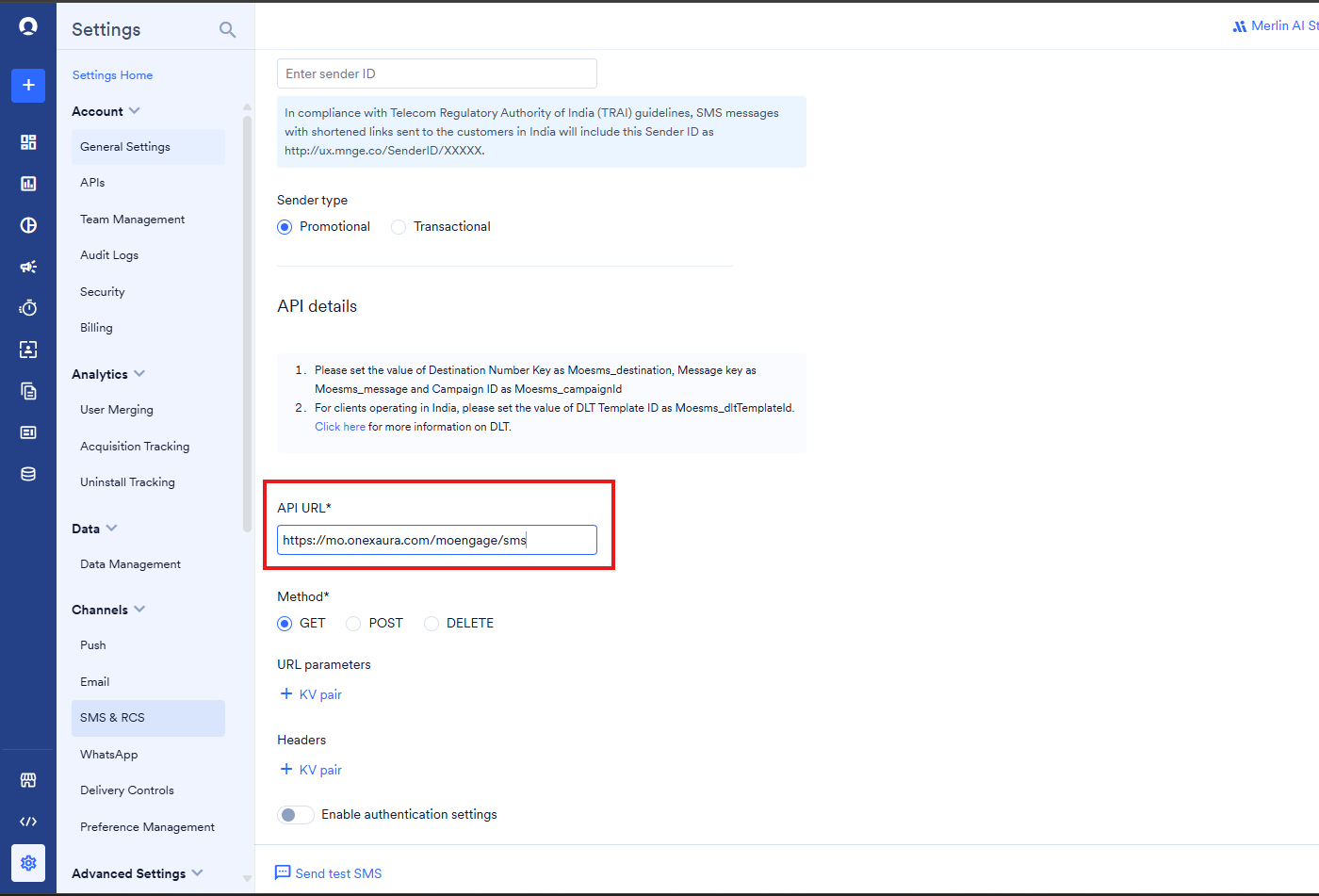Viewport: 1319px width, 896px height.
Task: Click the settings sidebar scrollbar
Action: 247,323
